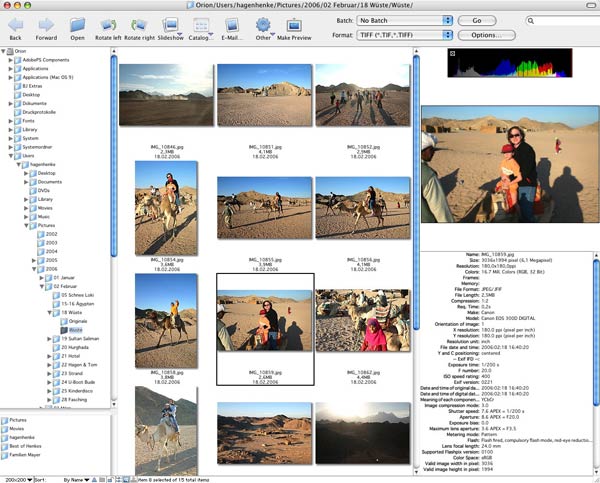Click the Orion disk icon in the tree
The width and height of the screenshot is (600, 483).
click(10, 51)
